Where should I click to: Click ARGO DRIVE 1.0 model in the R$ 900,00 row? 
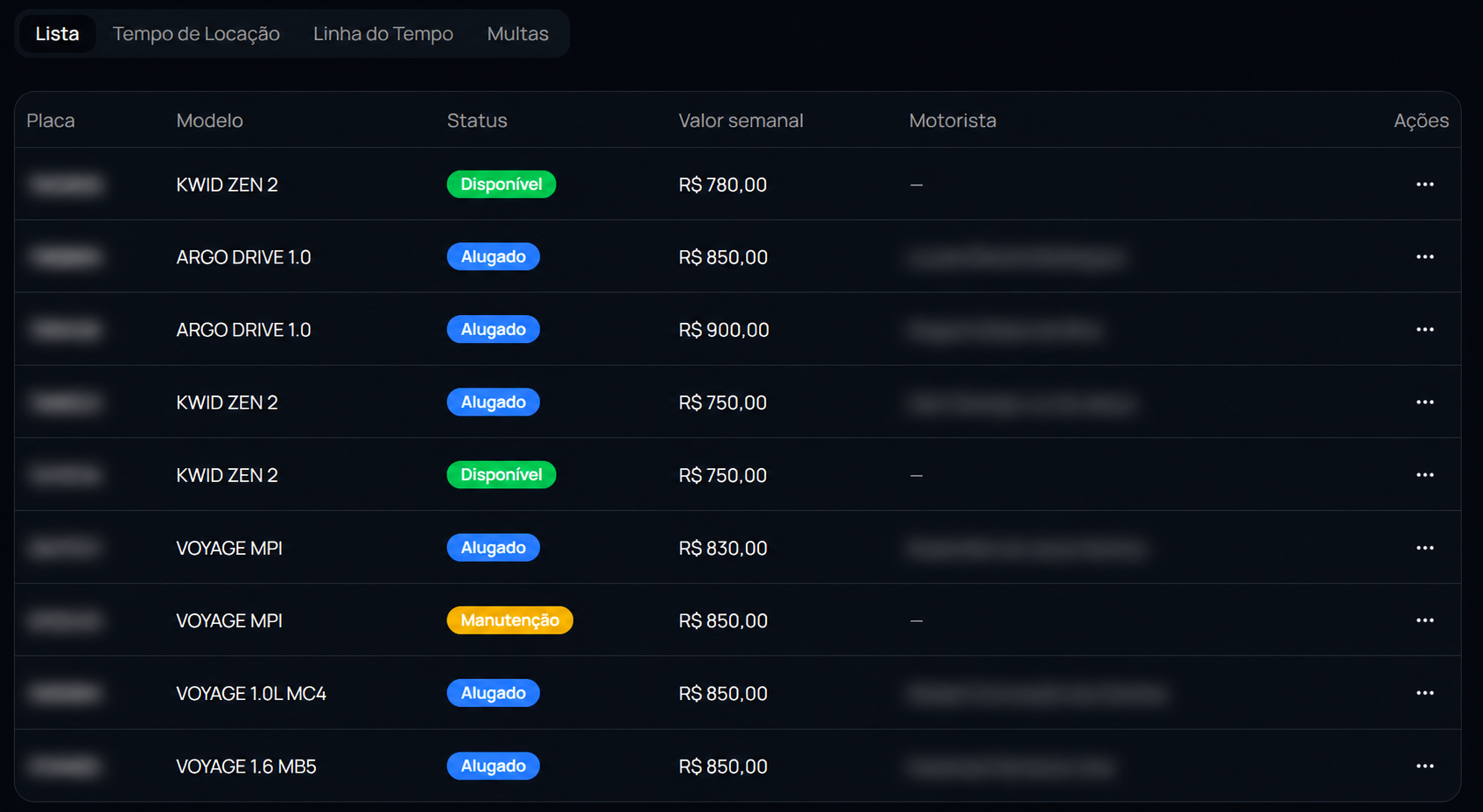(243, 330)
